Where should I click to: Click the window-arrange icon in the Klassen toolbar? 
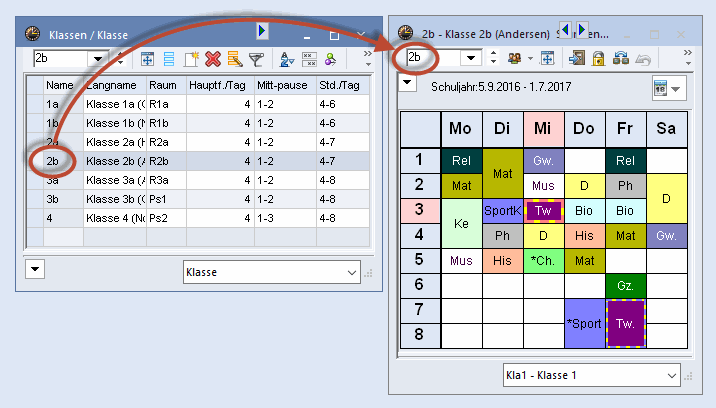coord(147,59)
